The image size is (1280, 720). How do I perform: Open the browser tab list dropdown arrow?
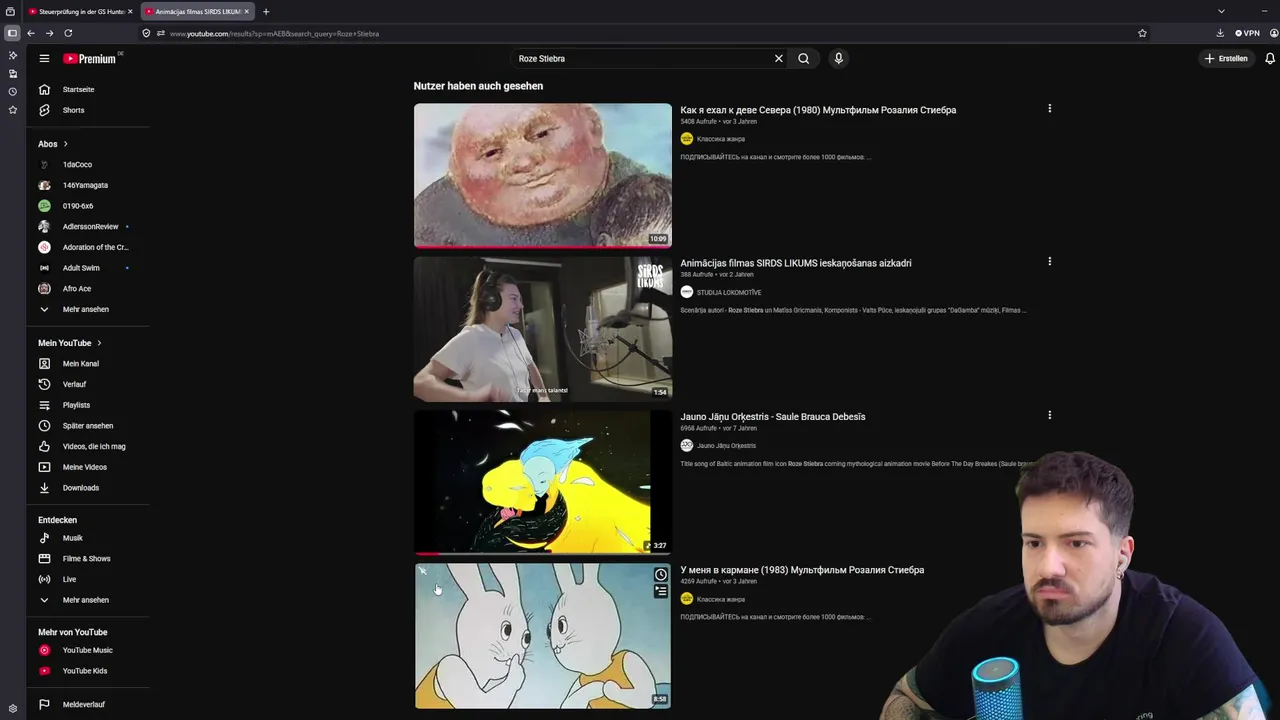click(1221, 11)
